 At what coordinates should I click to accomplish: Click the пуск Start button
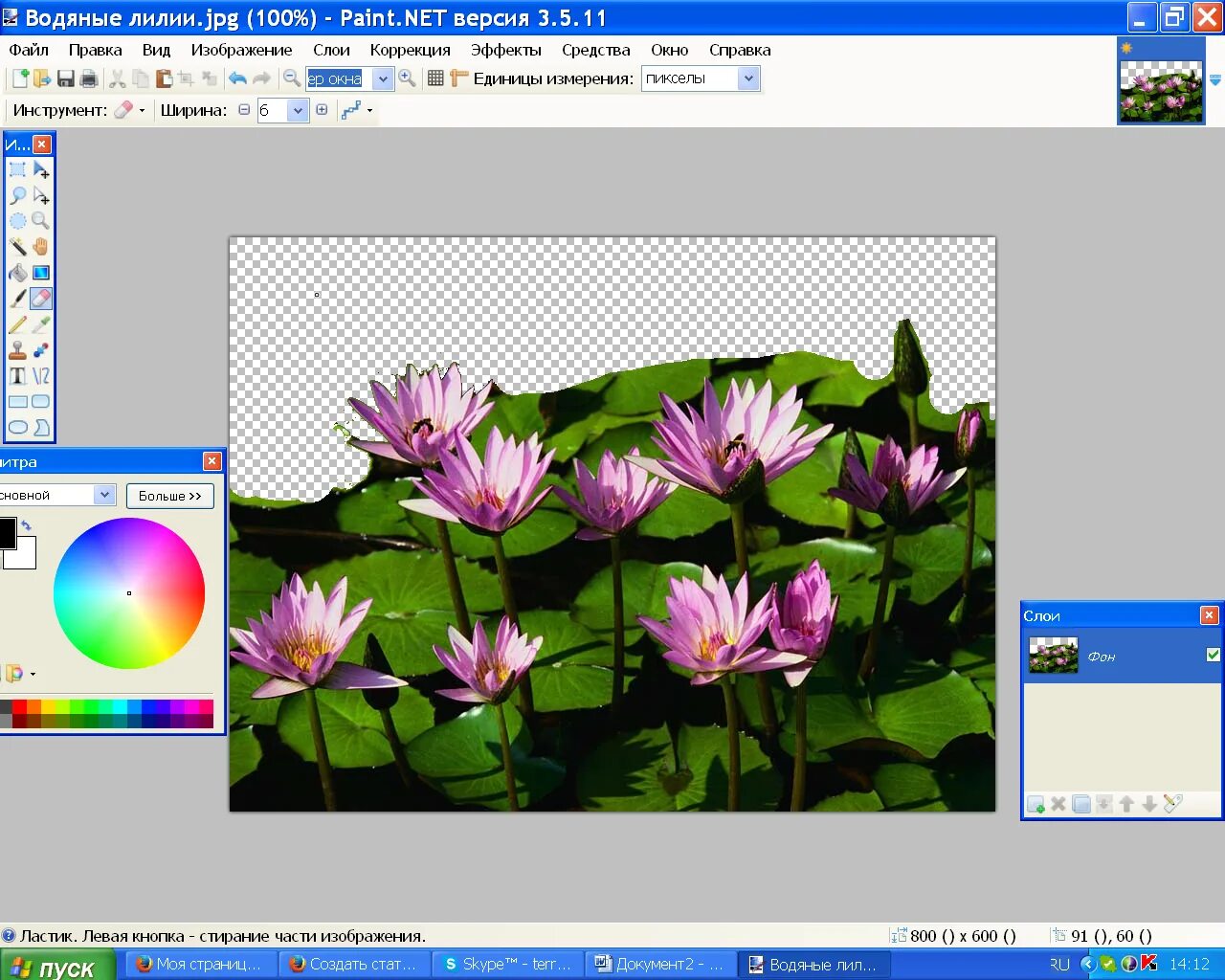point(57,965)
